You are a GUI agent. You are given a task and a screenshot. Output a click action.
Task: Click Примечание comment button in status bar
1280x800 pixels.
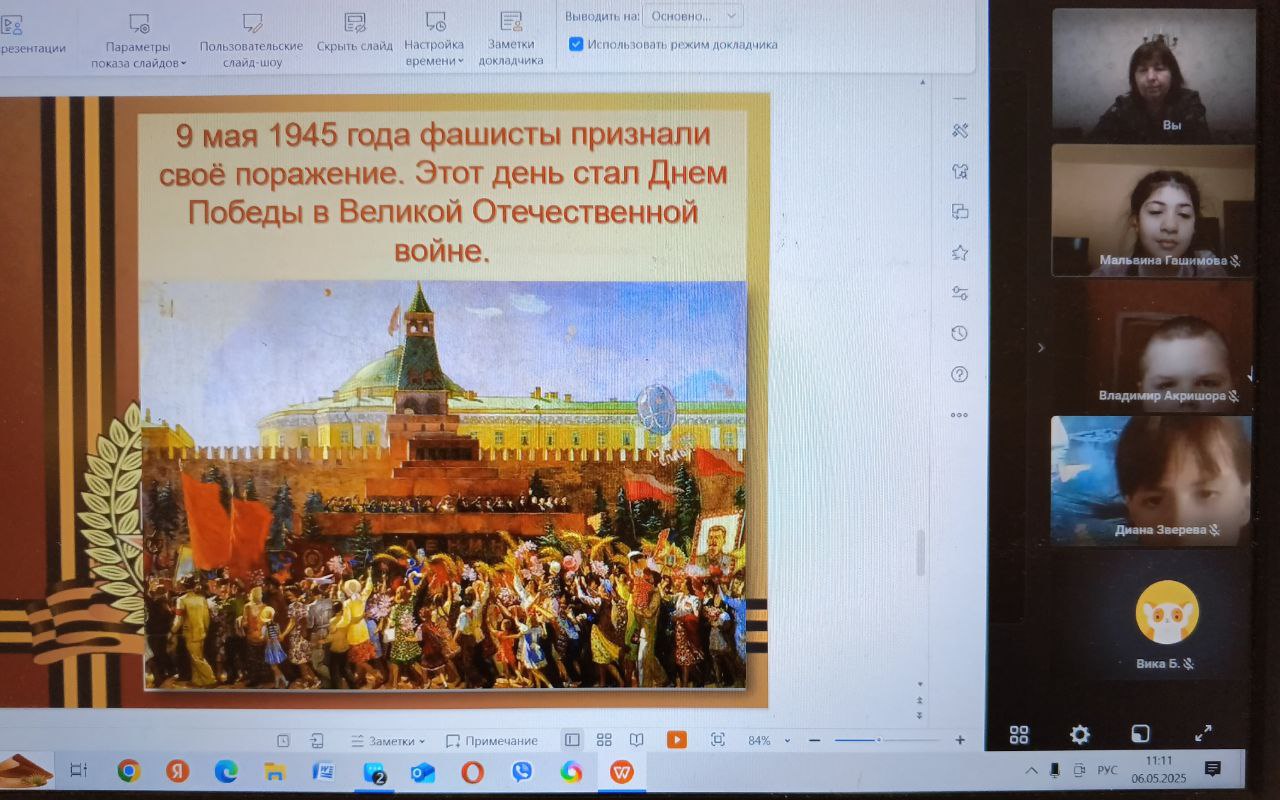pyautogui.click(x=491, y=741)
